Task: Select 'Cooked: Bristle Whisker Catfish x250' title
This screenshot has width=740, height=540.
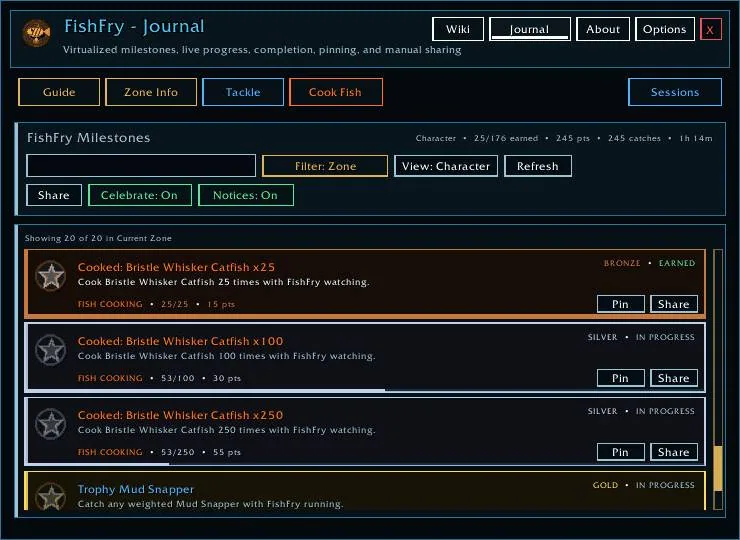Action: click(x=181, y=415)
